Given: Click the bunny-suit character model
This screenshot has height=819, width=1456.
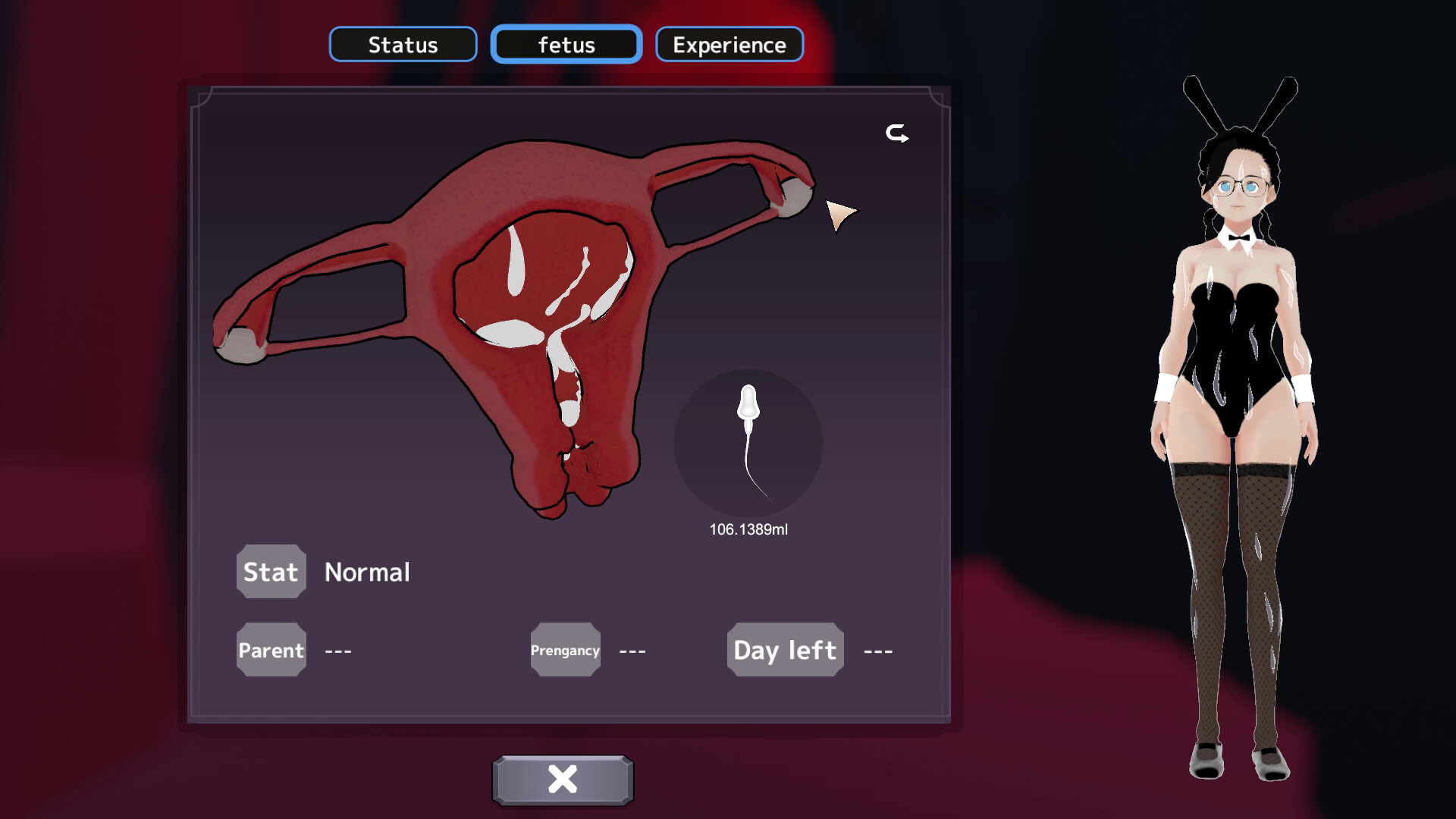Looking at the screenshot, I should 1235,428.
